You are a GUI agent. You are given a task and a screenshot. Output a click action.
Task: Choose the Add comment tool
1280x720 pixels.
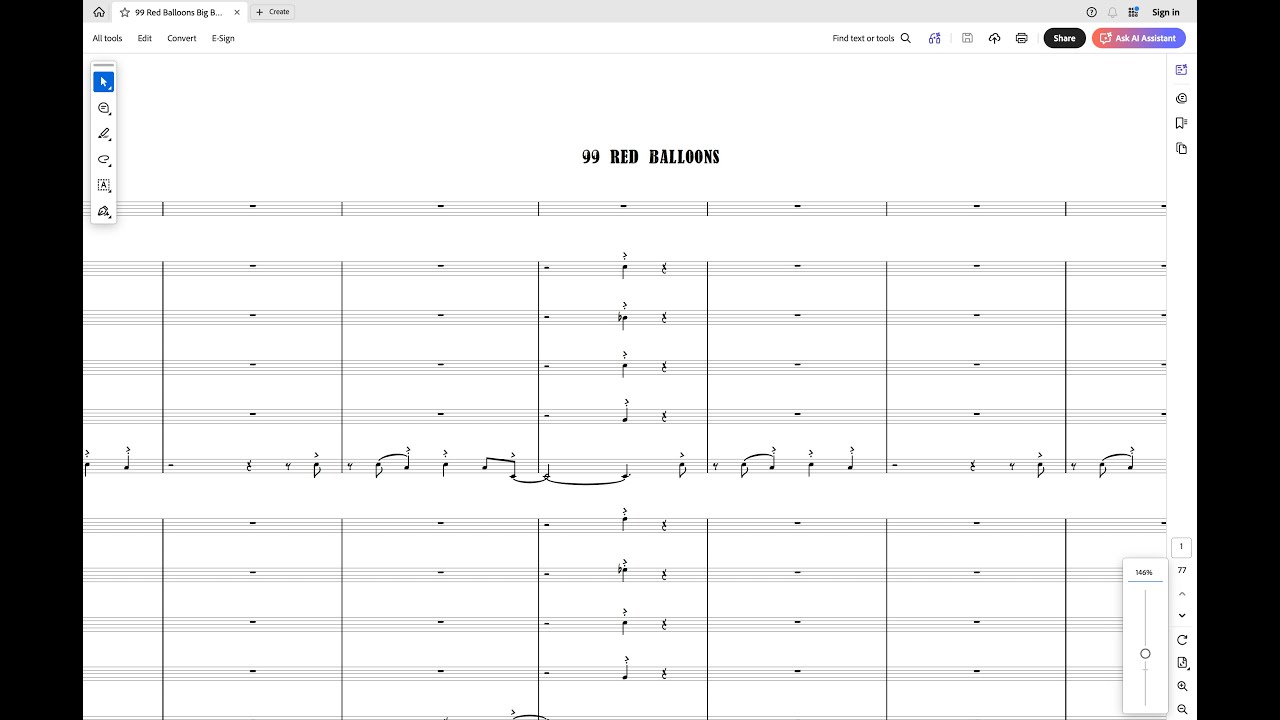coord(103,108)
